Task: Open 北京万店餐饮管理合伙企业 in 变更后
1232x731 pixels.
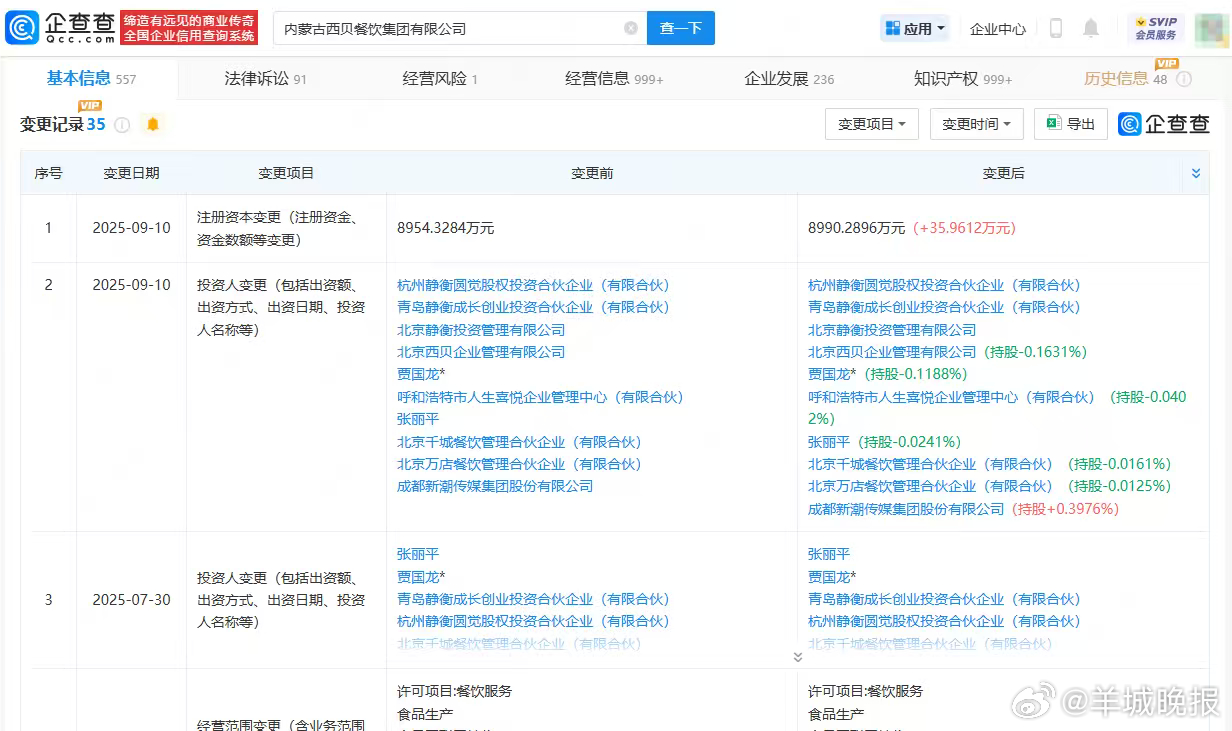Action: [x=930, y=486]
